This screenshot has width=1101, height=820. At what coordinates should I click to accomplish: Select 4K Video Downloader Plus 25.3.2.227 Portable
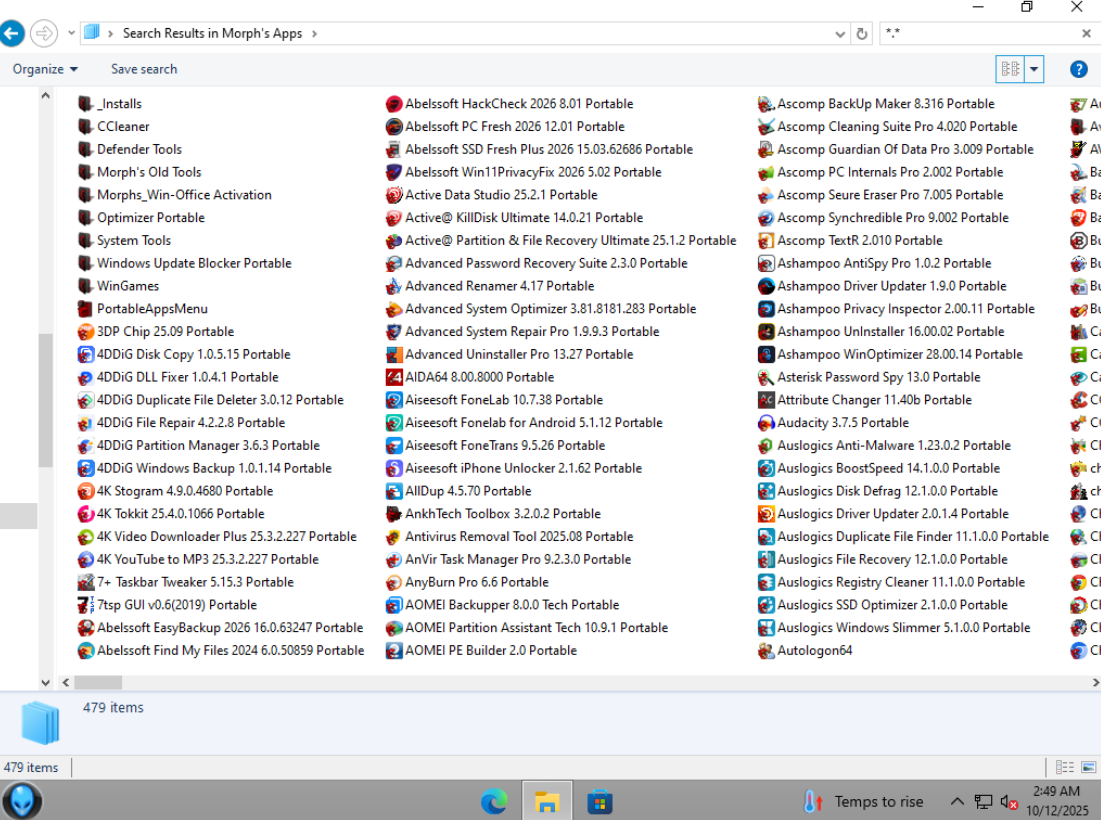pos(217,536)
